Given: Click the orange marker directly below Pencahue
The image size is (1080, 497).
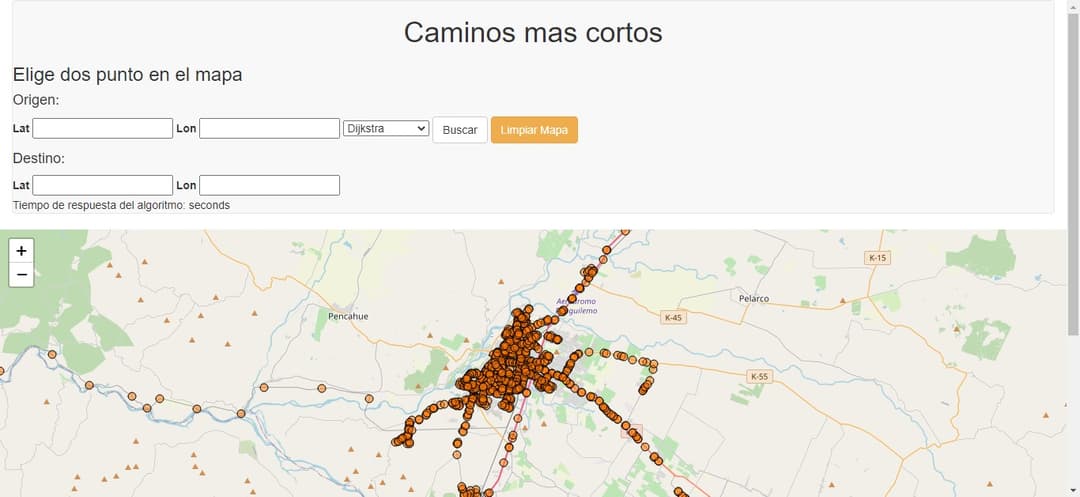Looking at the screenshot, I should [321, 388].
